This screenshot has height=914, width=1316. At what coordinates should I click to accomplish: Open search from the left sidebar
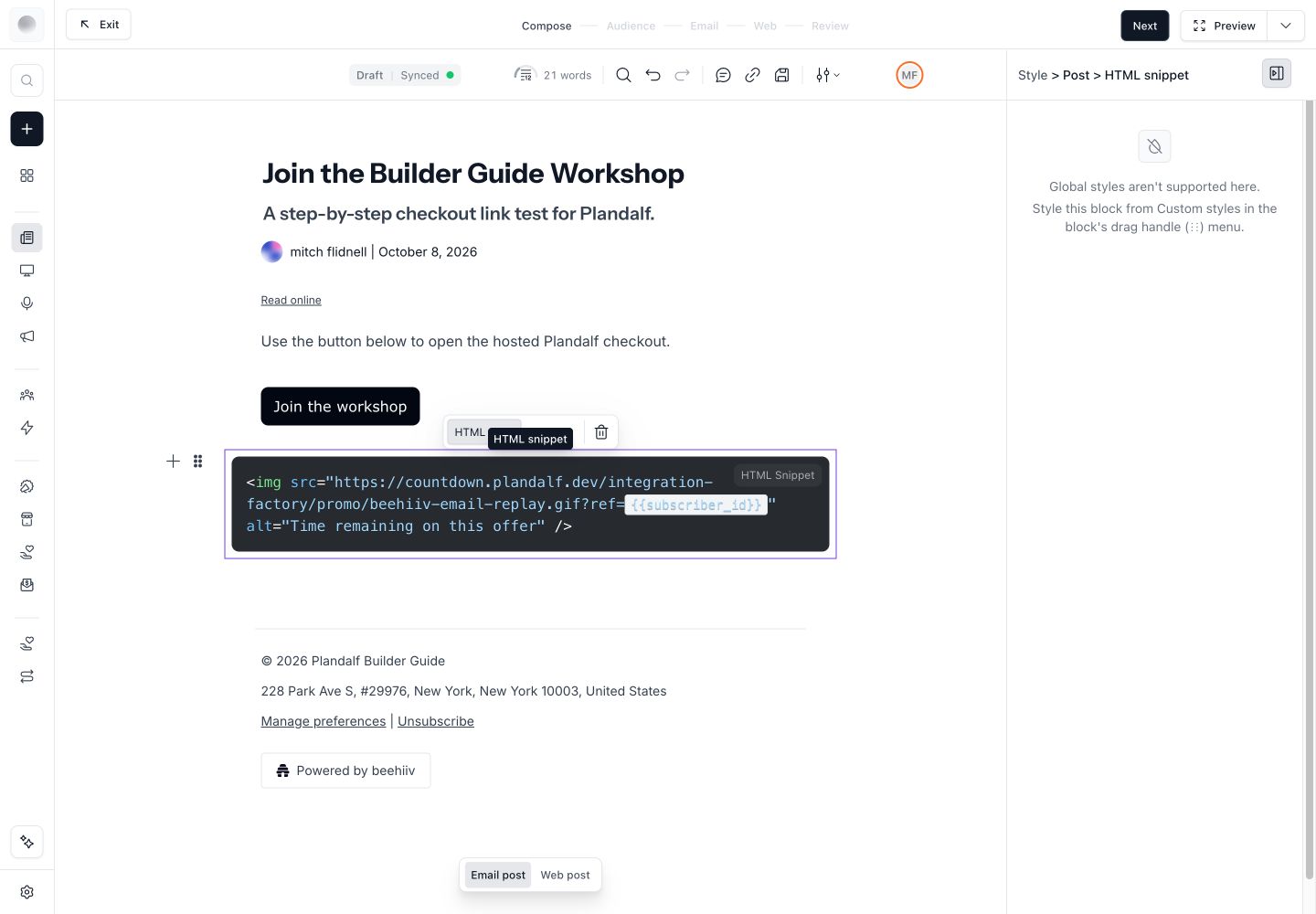click(x=27, y=80)
